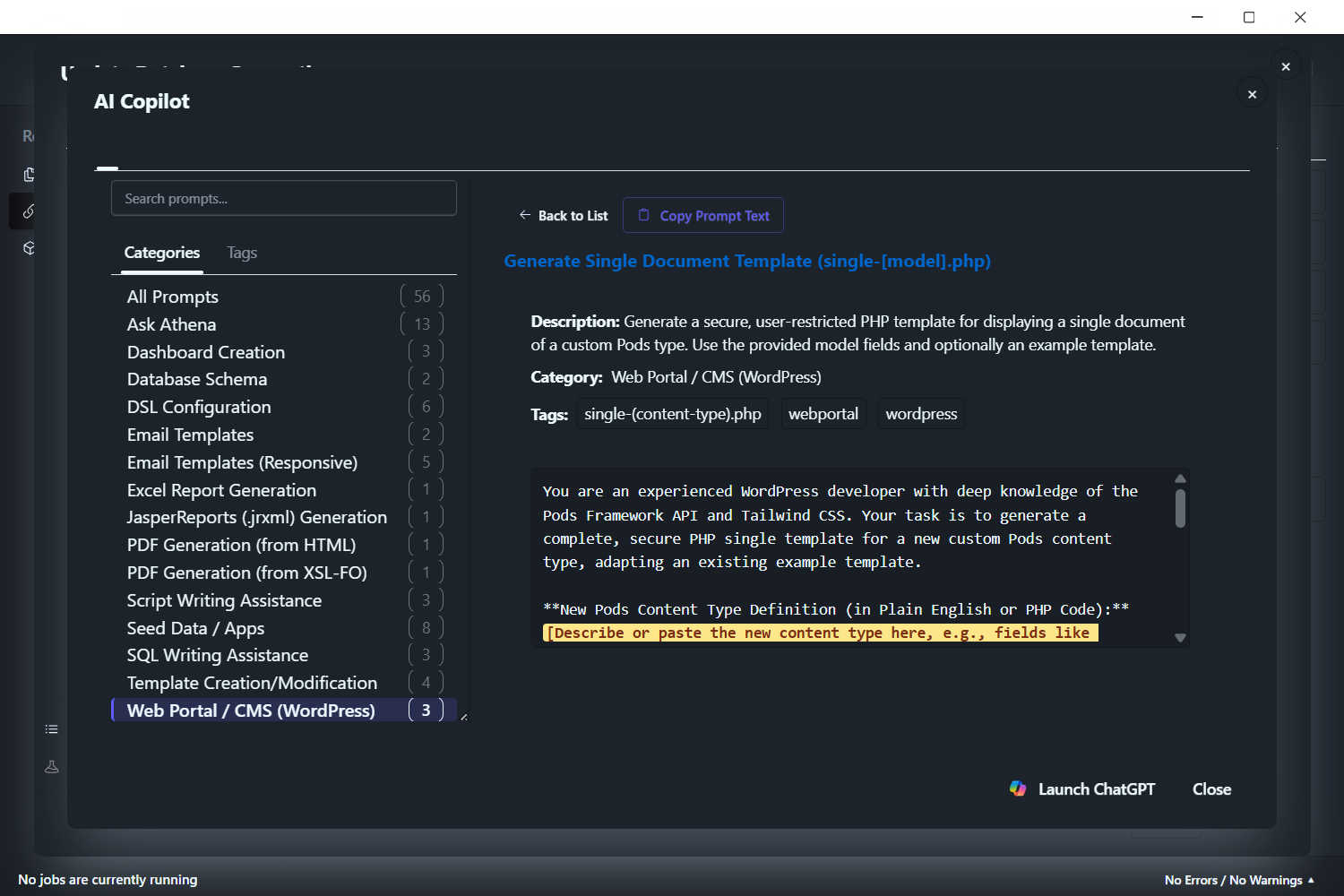Open the list icon in left sidebar
The width and height of the screenshot is (1344, 896).
pyautogui.click(x=52, y=729)
